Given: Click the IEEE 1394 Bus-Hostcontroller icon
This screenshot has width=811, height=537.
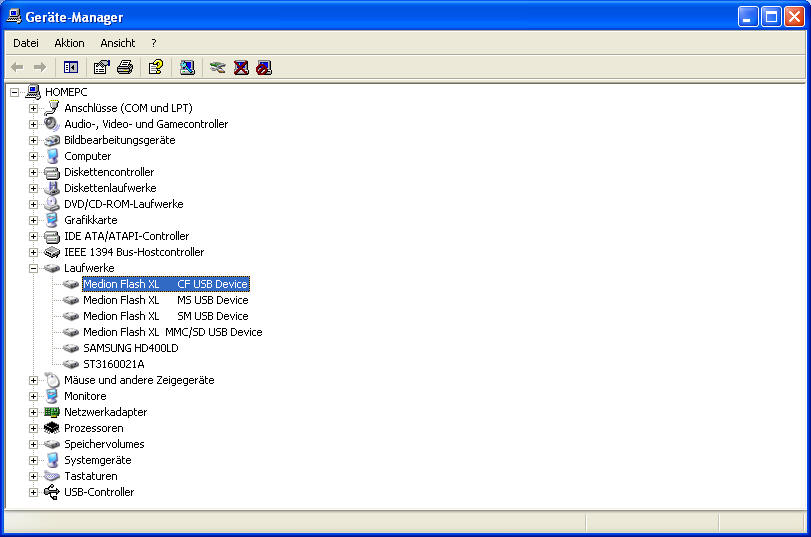Looking at the screenshot, I should click(52, 252).
